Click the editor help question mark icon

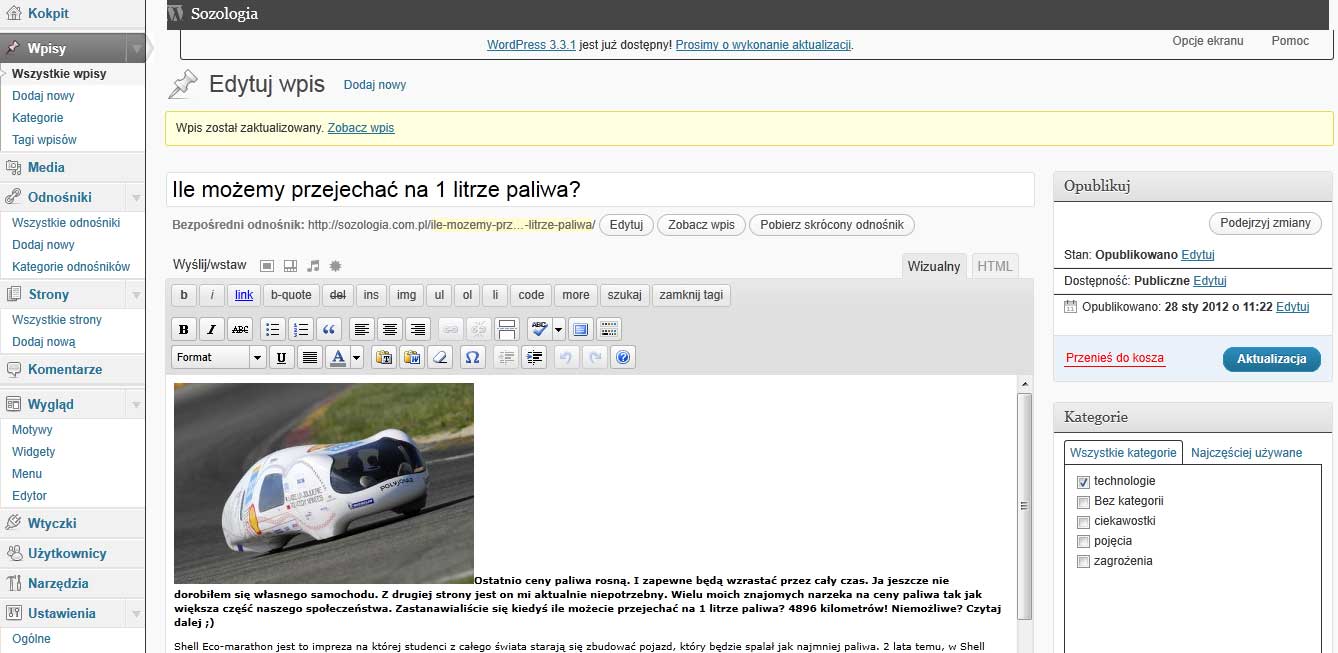623,357
